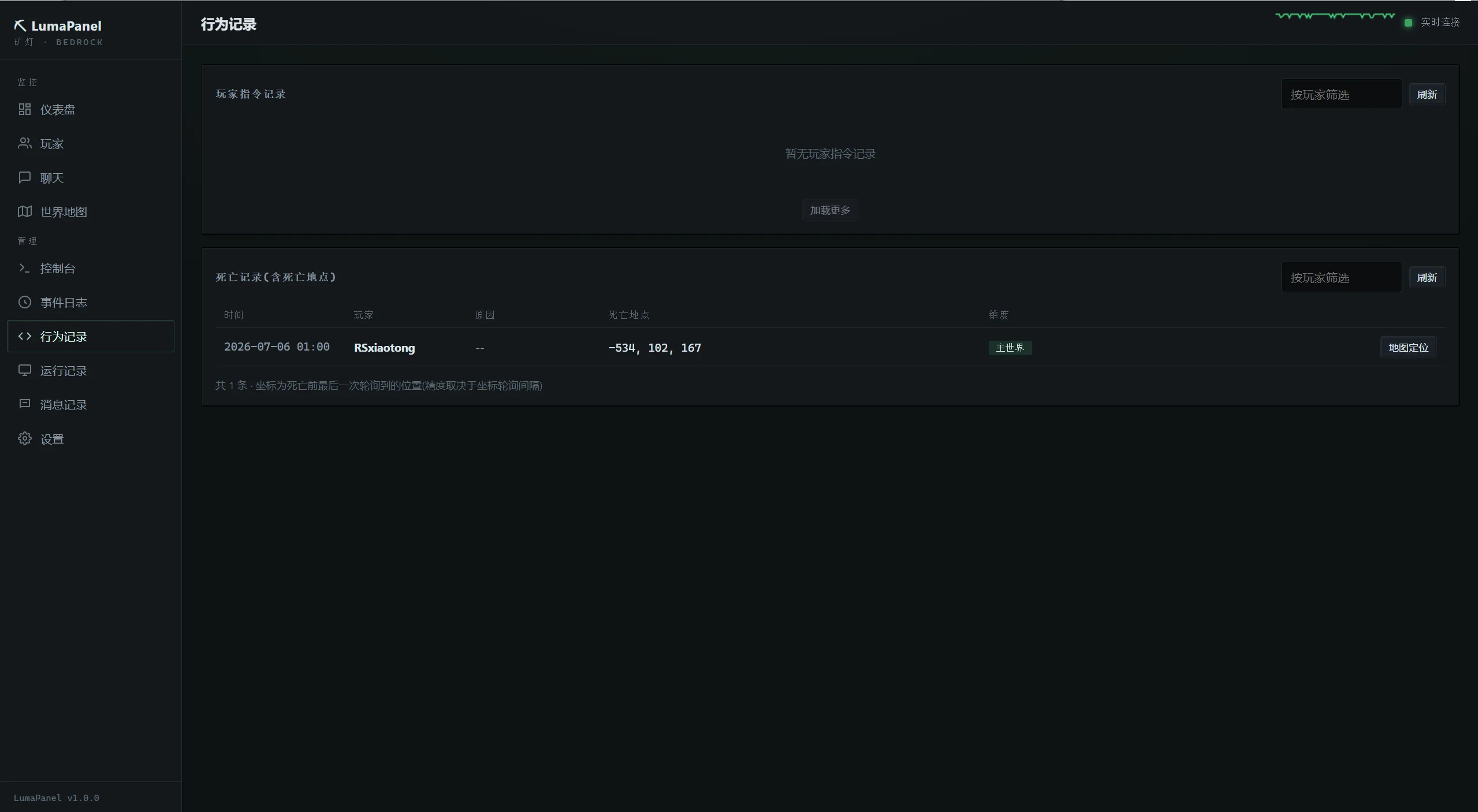
Task: Click the player name RSxiaotong
Action: click(384, 348)
